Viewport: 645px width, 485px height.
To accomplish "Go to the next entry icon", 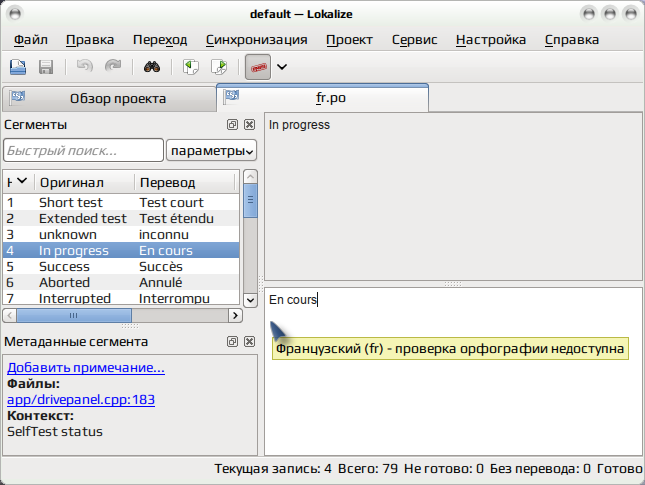I will [219, 67].
